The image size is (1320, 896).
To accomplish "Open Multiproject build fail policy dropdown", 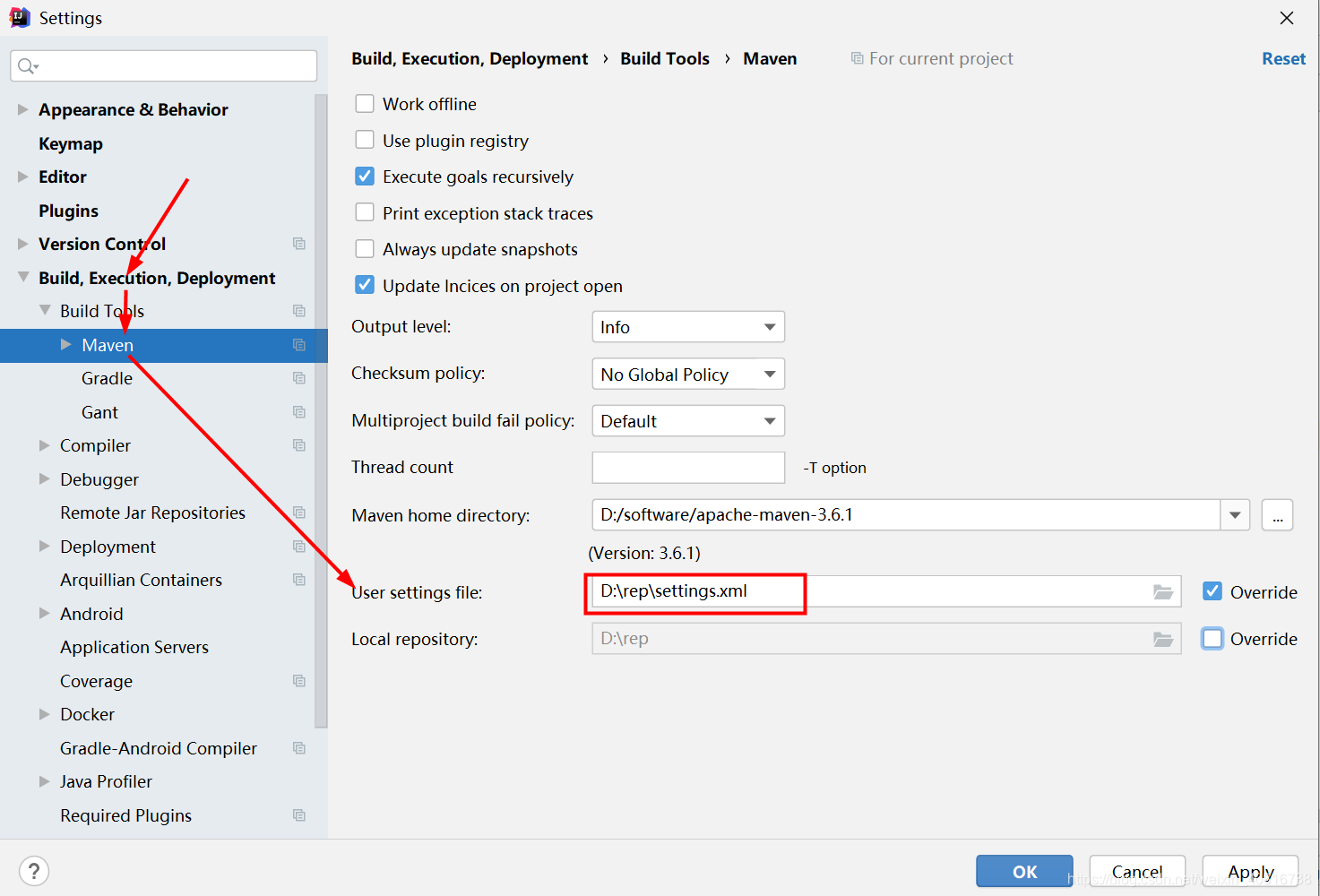I will [x=688, y=421].
